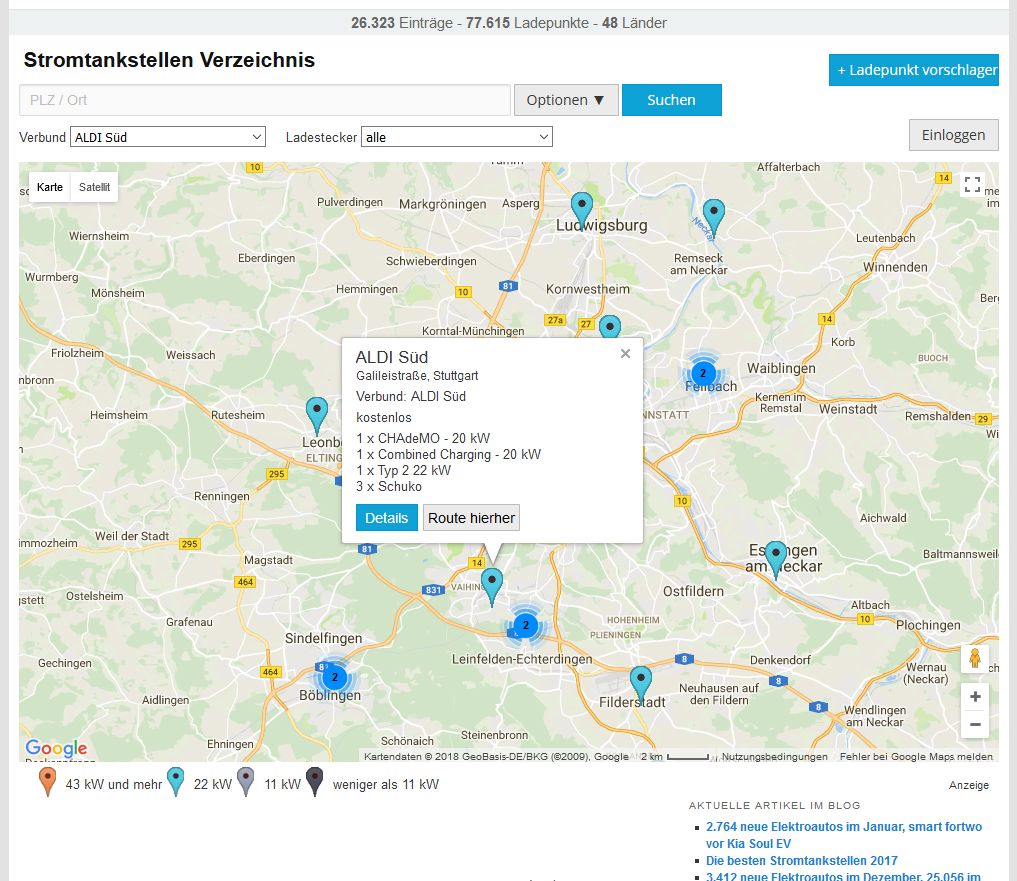The height and width of the screenshot is (881, 1017).
Task: Open Details for ALDI Süd station
Action: click(x=387, y=518)
